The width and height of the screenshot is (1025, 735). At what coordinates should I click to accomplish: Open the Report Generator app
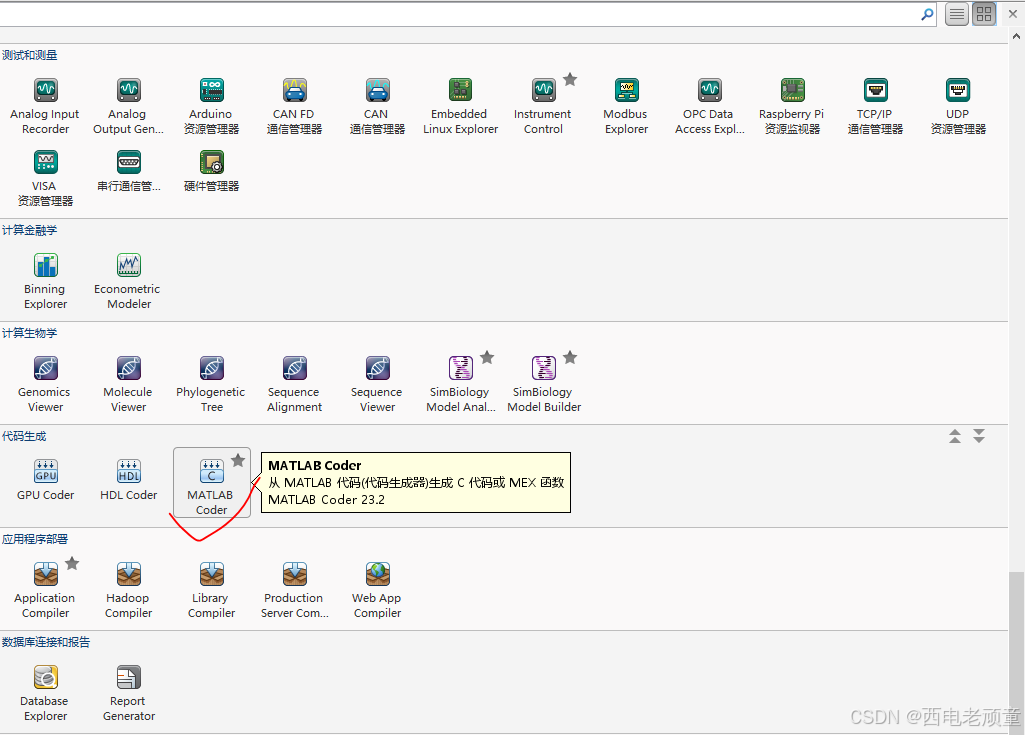pos(128,693)
